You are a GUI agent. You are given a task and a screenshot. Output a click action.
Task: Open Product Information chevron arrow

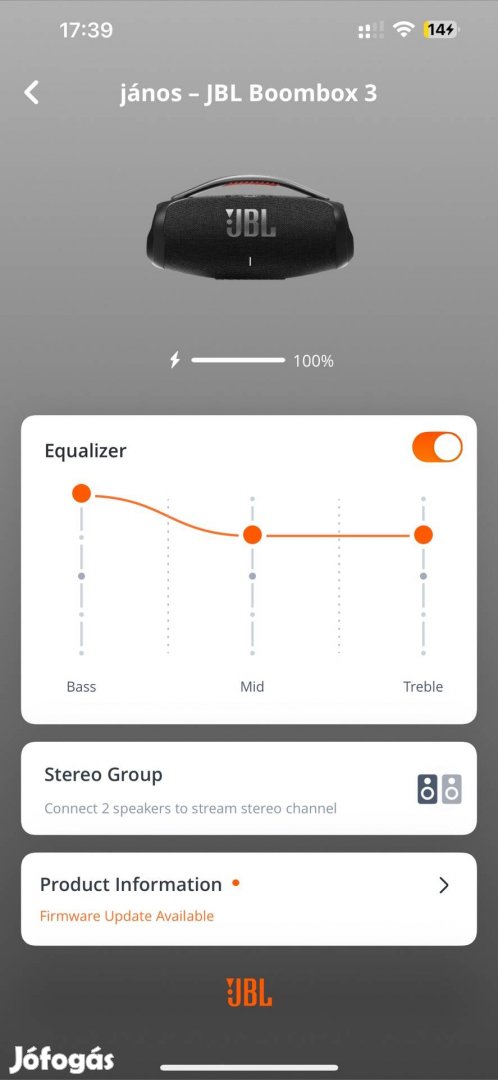444,885
